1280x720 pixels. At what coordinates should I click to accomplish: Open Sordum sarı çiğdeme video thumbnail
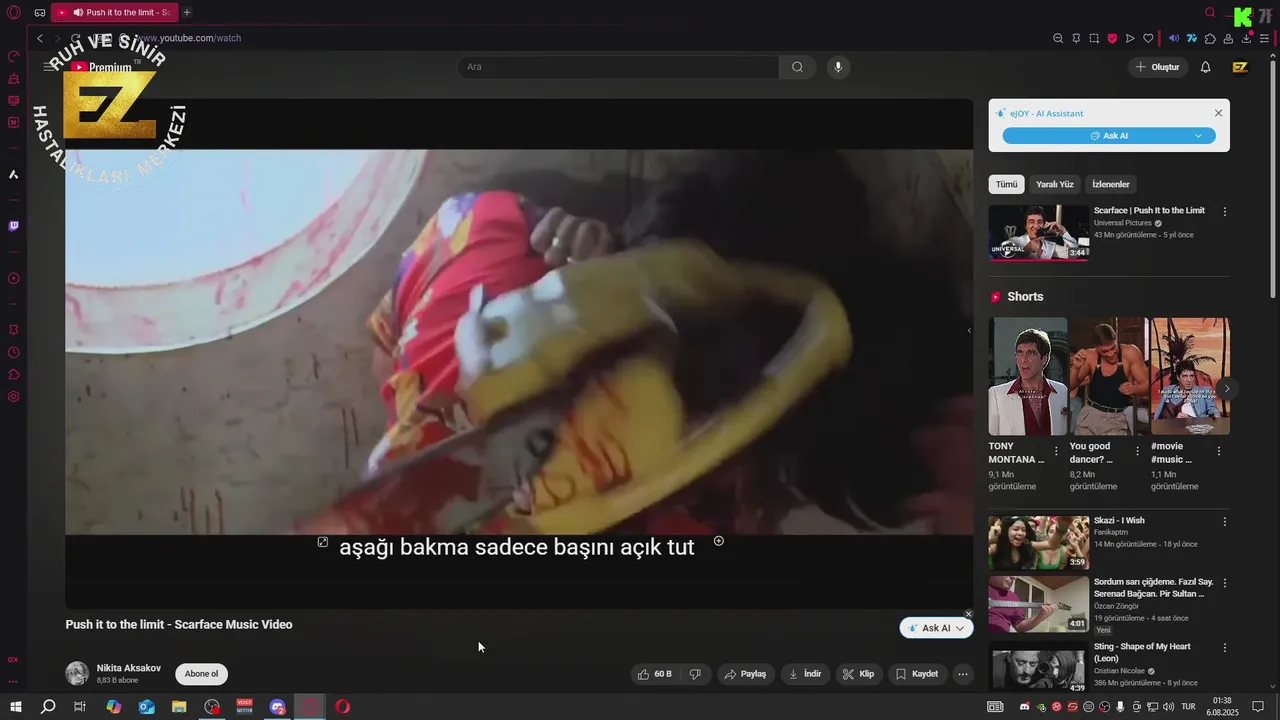1039,604
